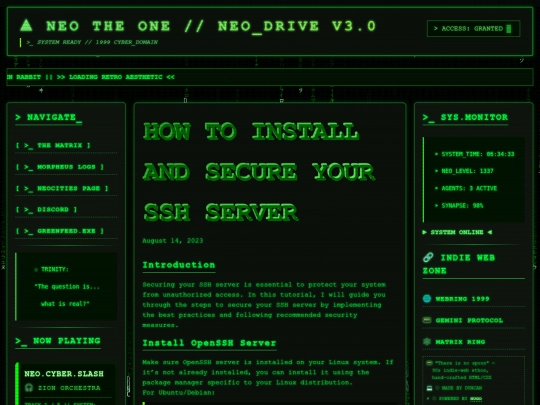Click the SYSTEM ONLINE status line
540x405 pixels.
click(x=457, y=232)
